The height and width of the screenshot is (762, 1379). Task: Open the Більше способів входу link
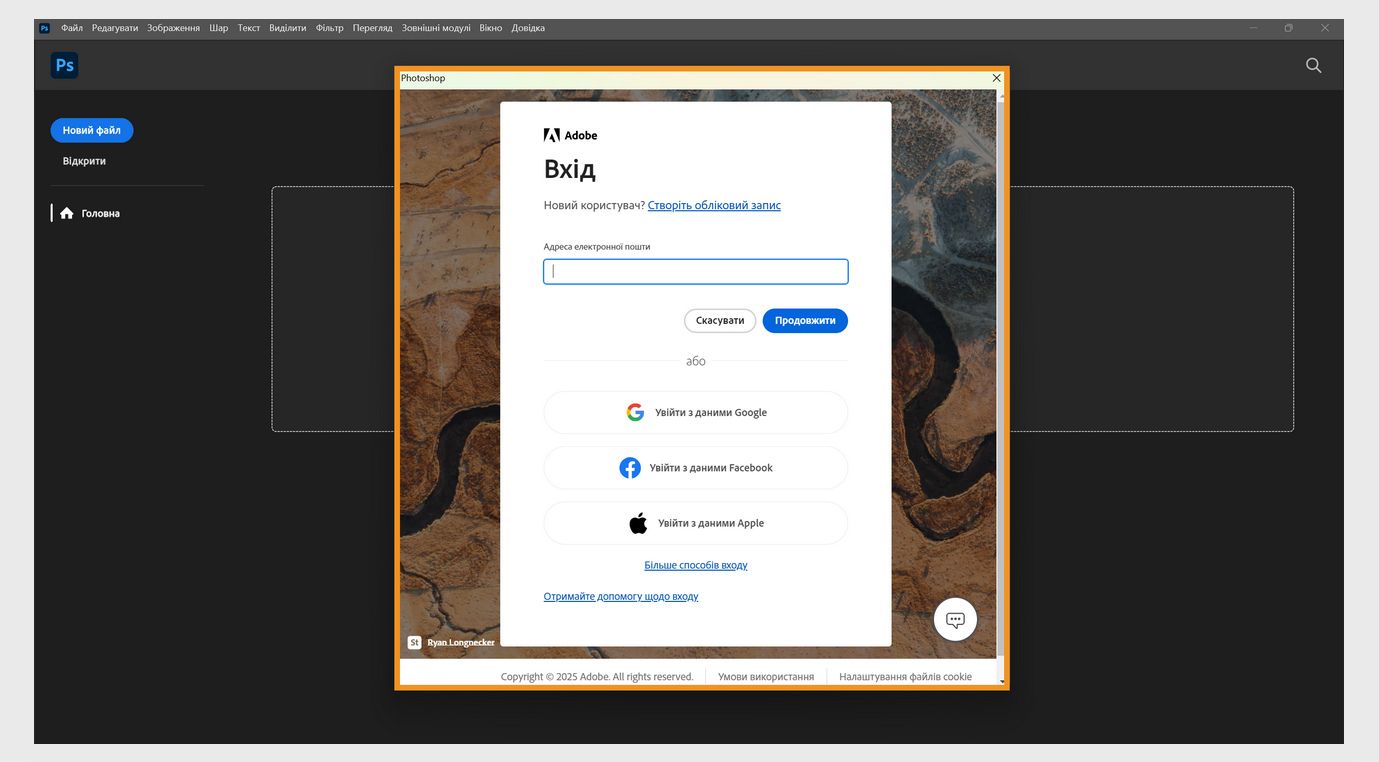point(696,565)
